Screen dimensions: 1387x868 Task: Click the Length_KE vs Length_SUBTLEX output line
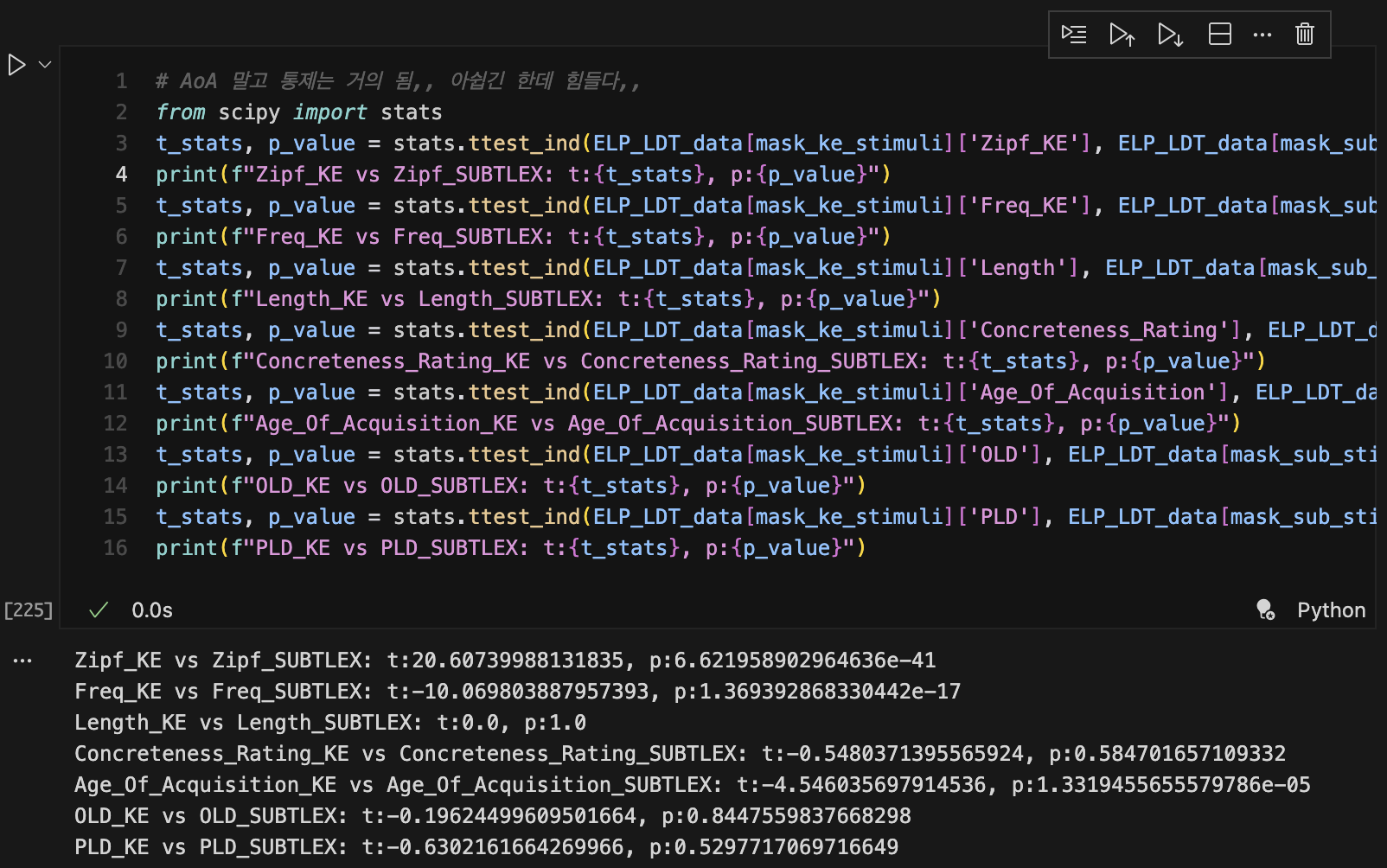coord(330,723)
